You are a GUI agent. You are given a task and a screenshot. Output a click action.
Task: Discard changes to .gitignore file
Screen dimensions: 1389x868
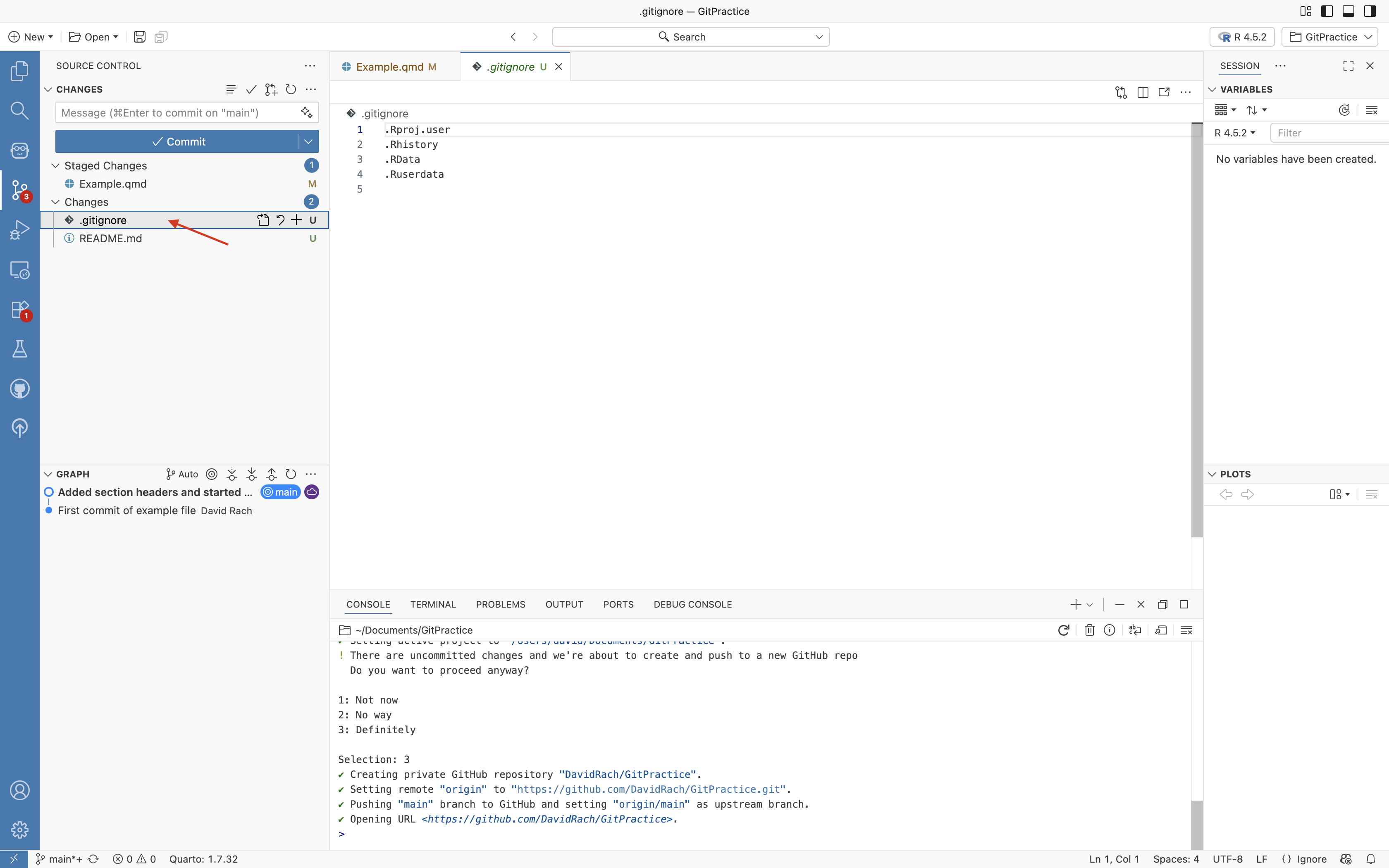pyautogui.click(x=280, y=220)
